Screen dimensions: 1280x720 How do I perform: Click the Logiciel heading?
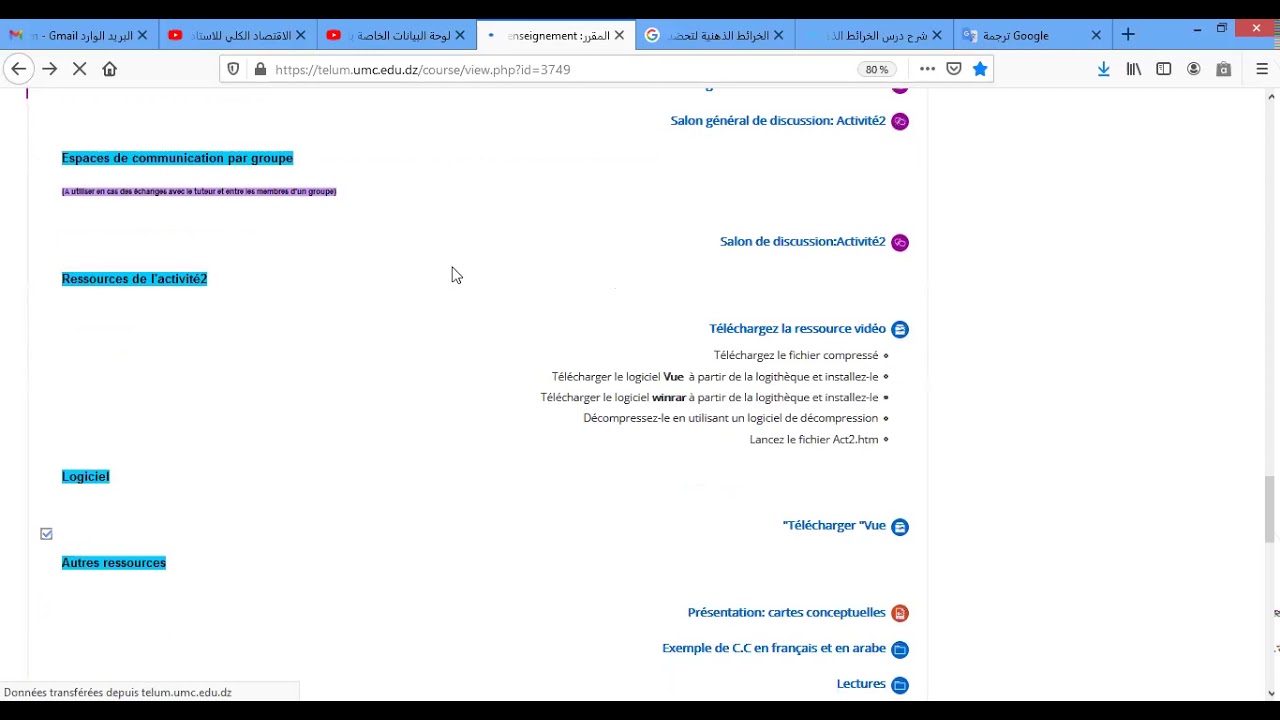[x=85, y=476]
